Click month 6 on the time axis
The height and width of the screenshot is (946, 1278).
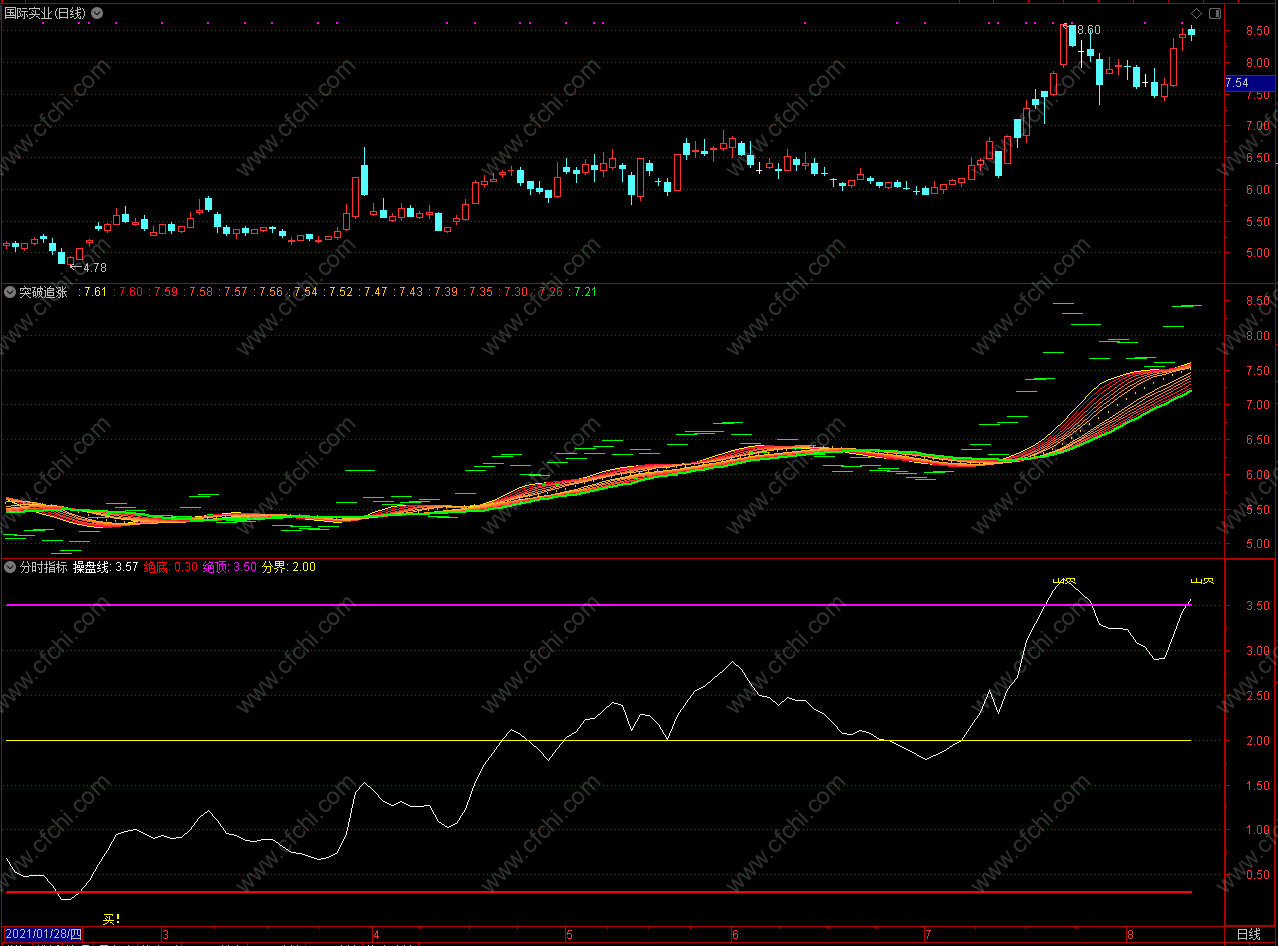735,934
